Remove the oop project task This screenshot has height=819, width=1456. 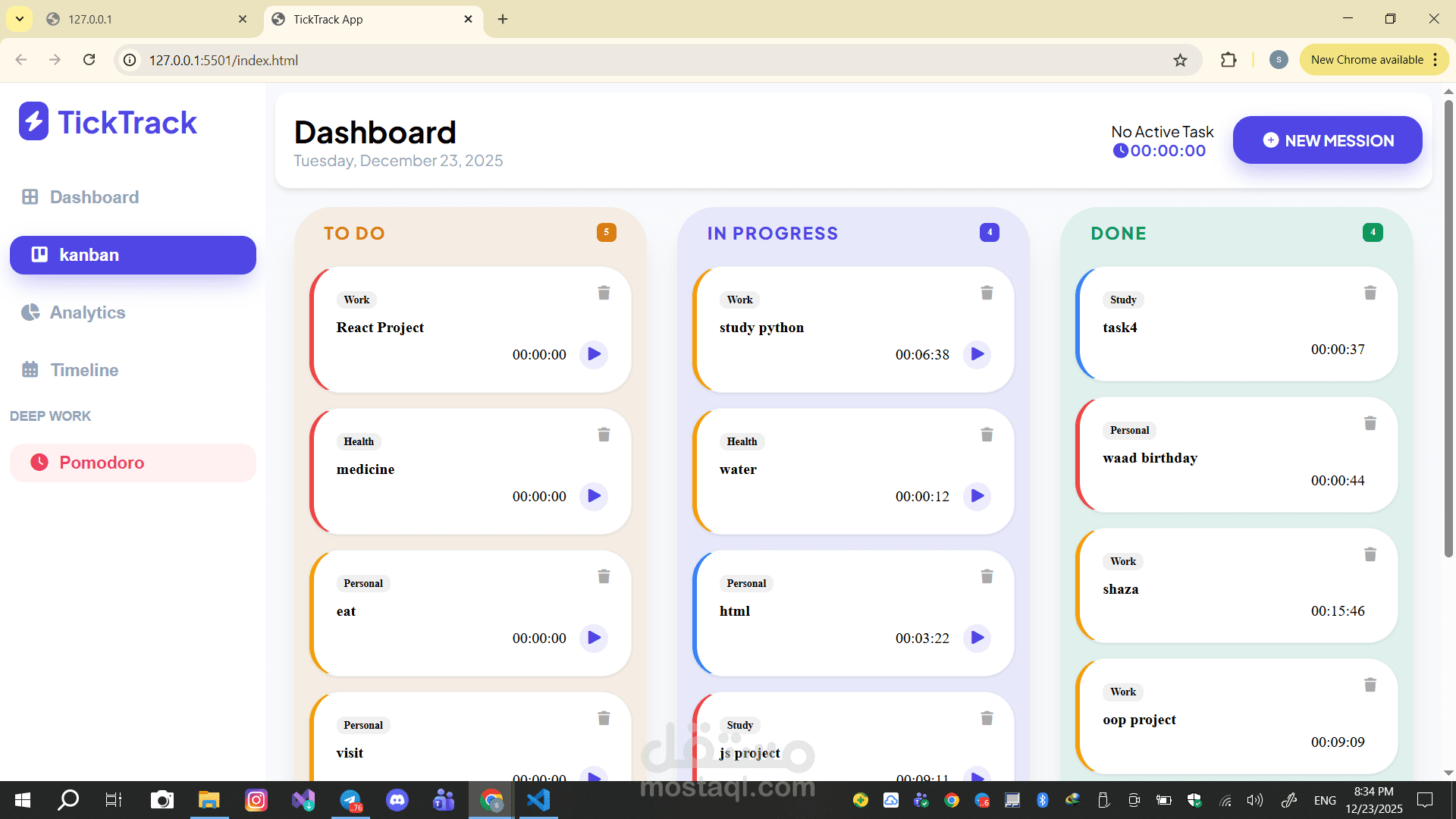pyautogui.click(x=1370, y=685)
